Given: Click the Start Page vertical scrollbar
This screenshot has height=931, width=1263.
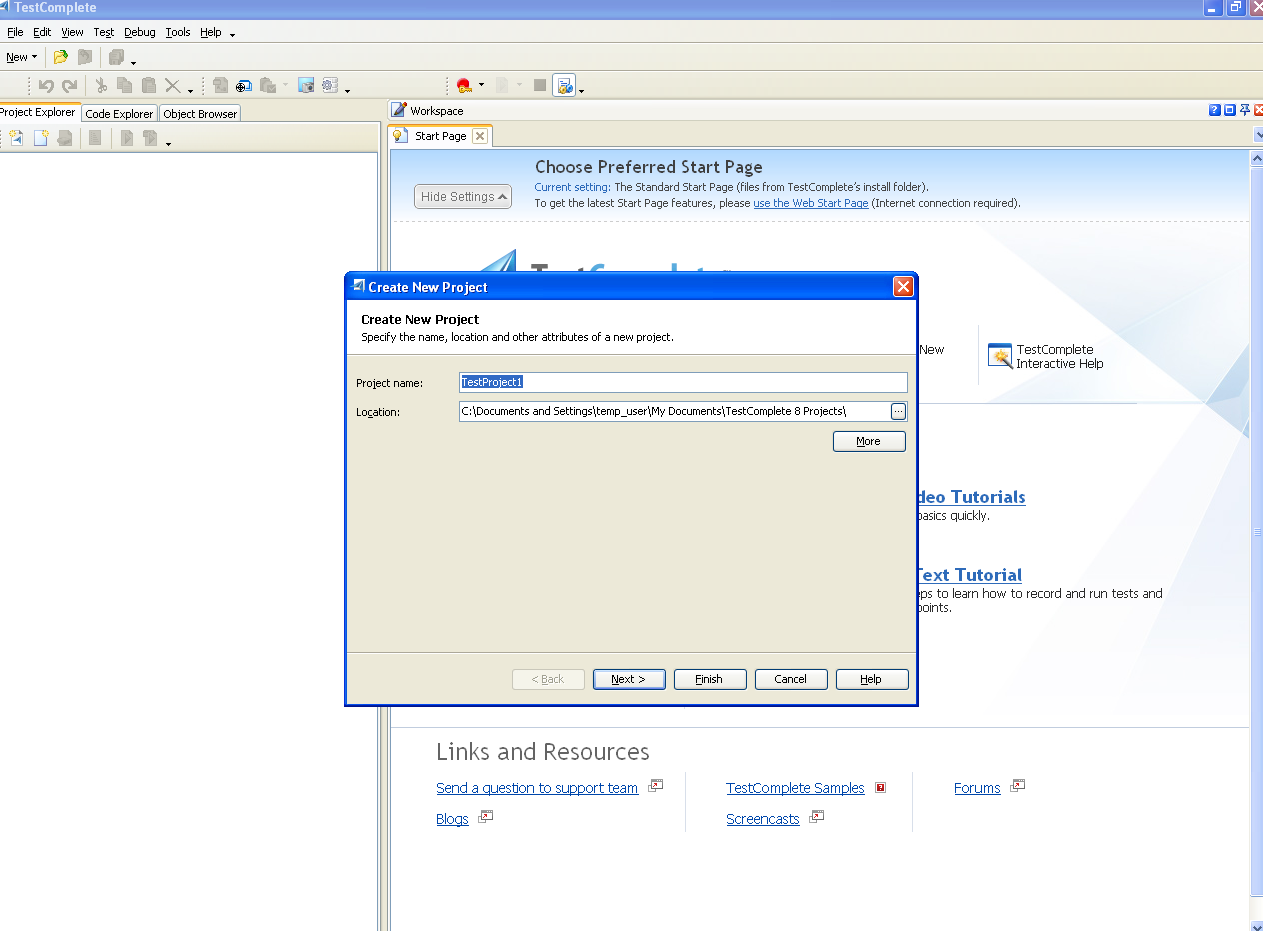Looking at the screenshot, I should click(x=1257, y=532).
